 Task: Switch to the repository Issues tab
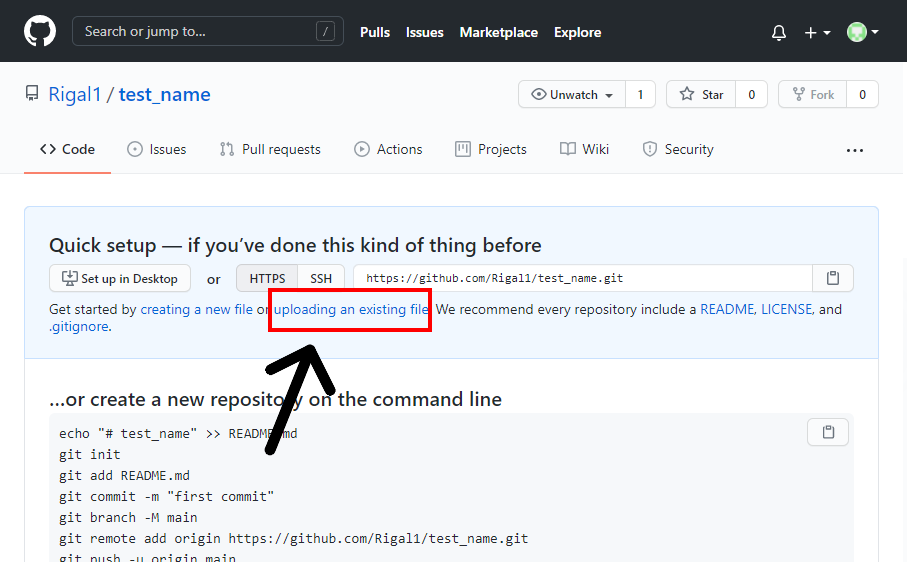[x=157, y=149]
